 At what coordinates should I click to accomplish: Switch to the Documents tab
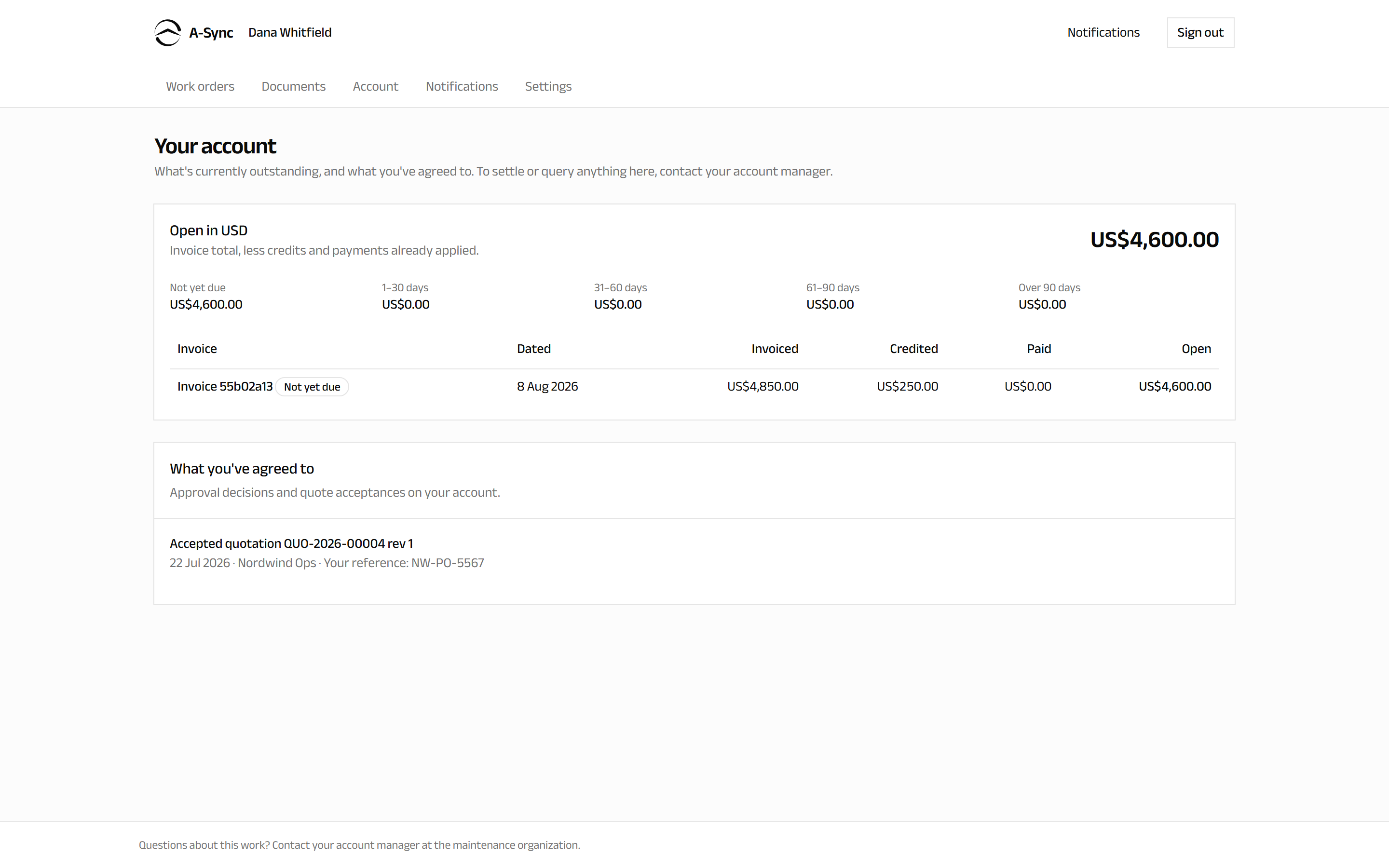[293, 86]
